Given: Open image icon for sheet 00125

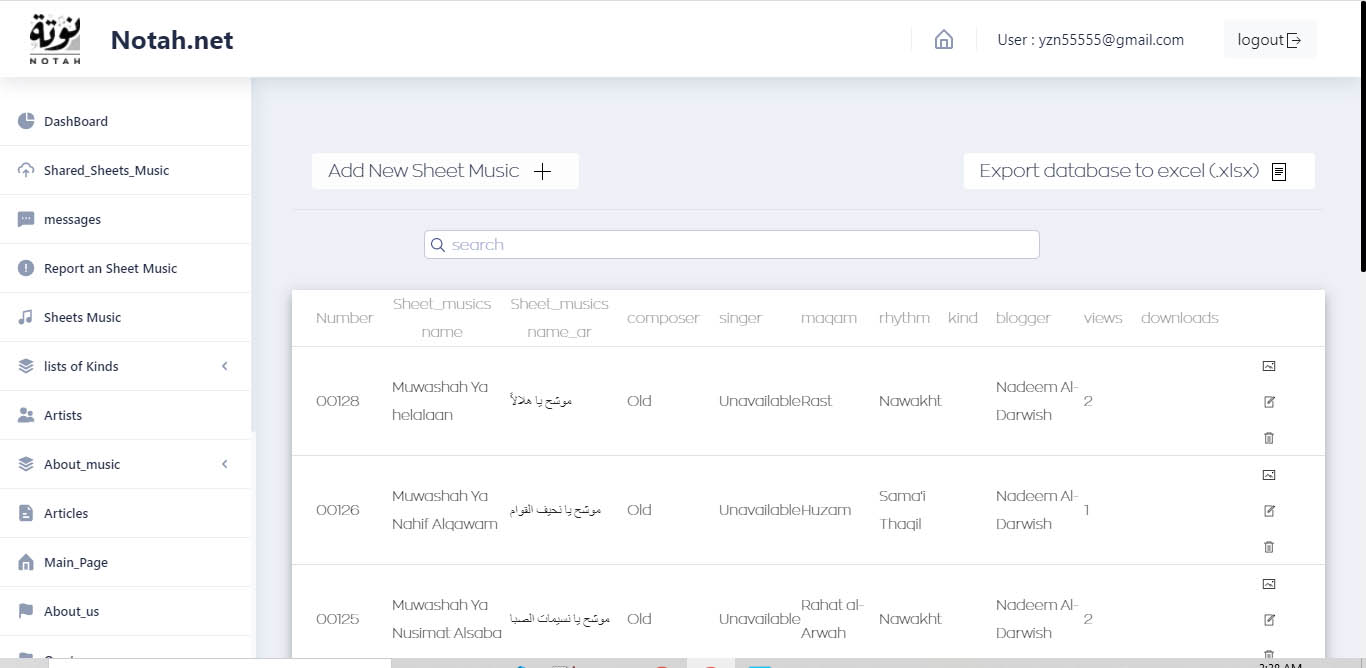Looking at the screenshot, I should 1269,584.
